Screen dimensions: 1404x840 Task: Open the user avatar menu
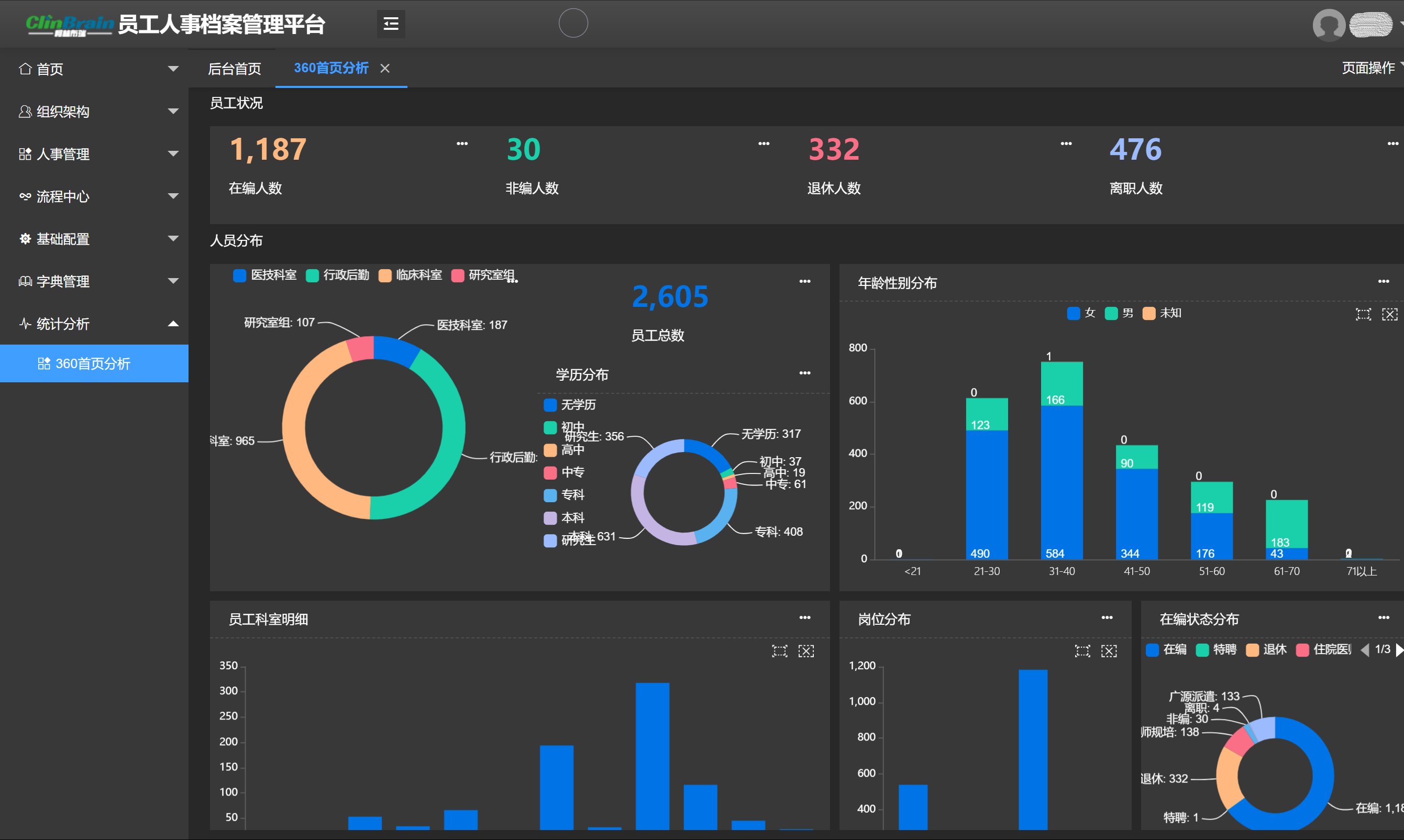(1329, 25)
